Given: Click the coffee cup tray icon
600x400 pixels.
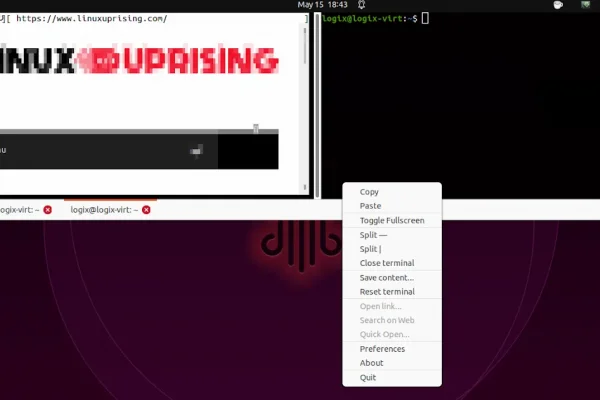Looking at the screenshot, I should (558, 5).
